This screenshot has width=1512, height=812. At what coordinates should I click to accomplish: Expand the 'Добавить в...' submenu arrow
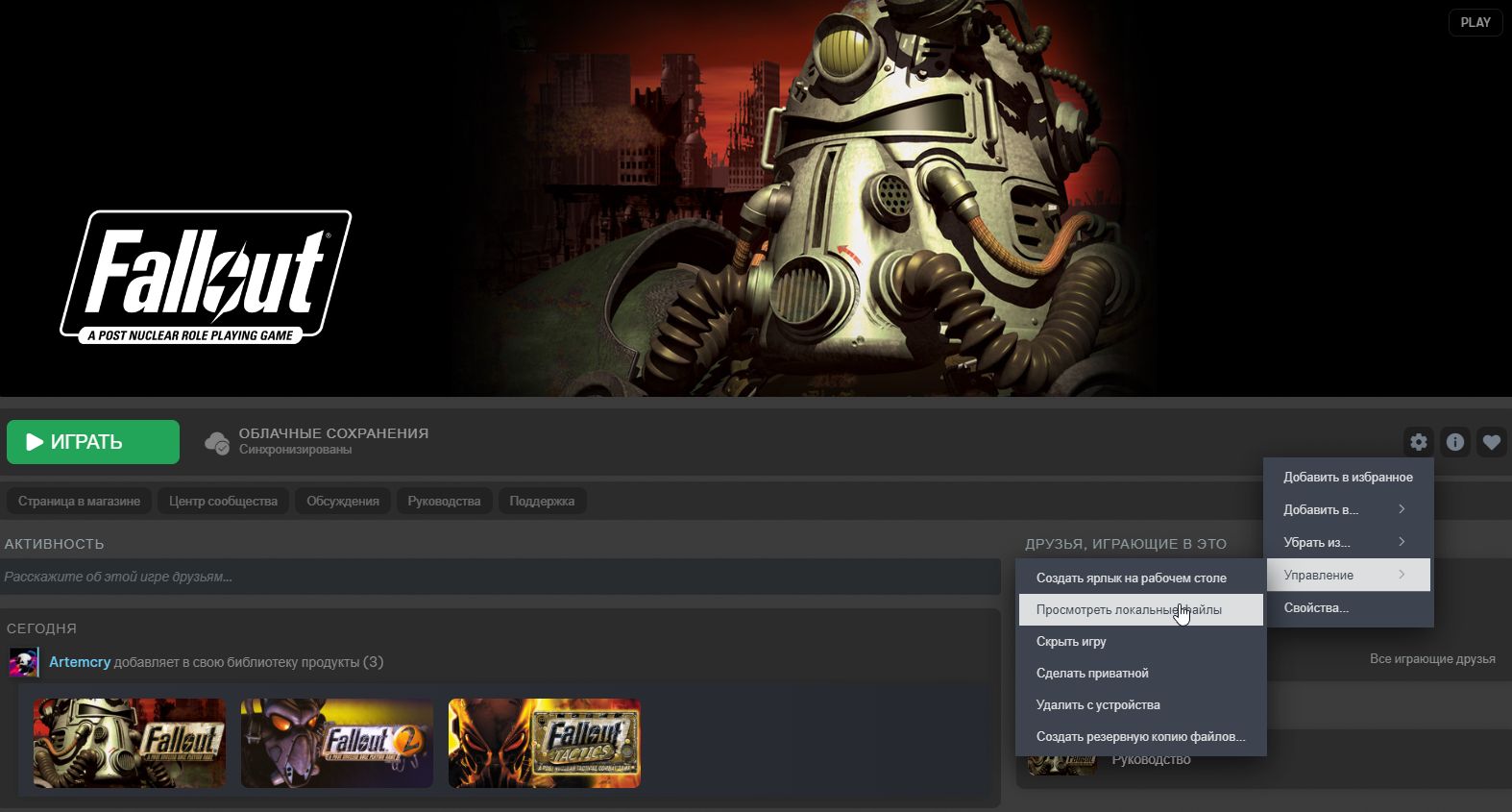point(1402,509)
